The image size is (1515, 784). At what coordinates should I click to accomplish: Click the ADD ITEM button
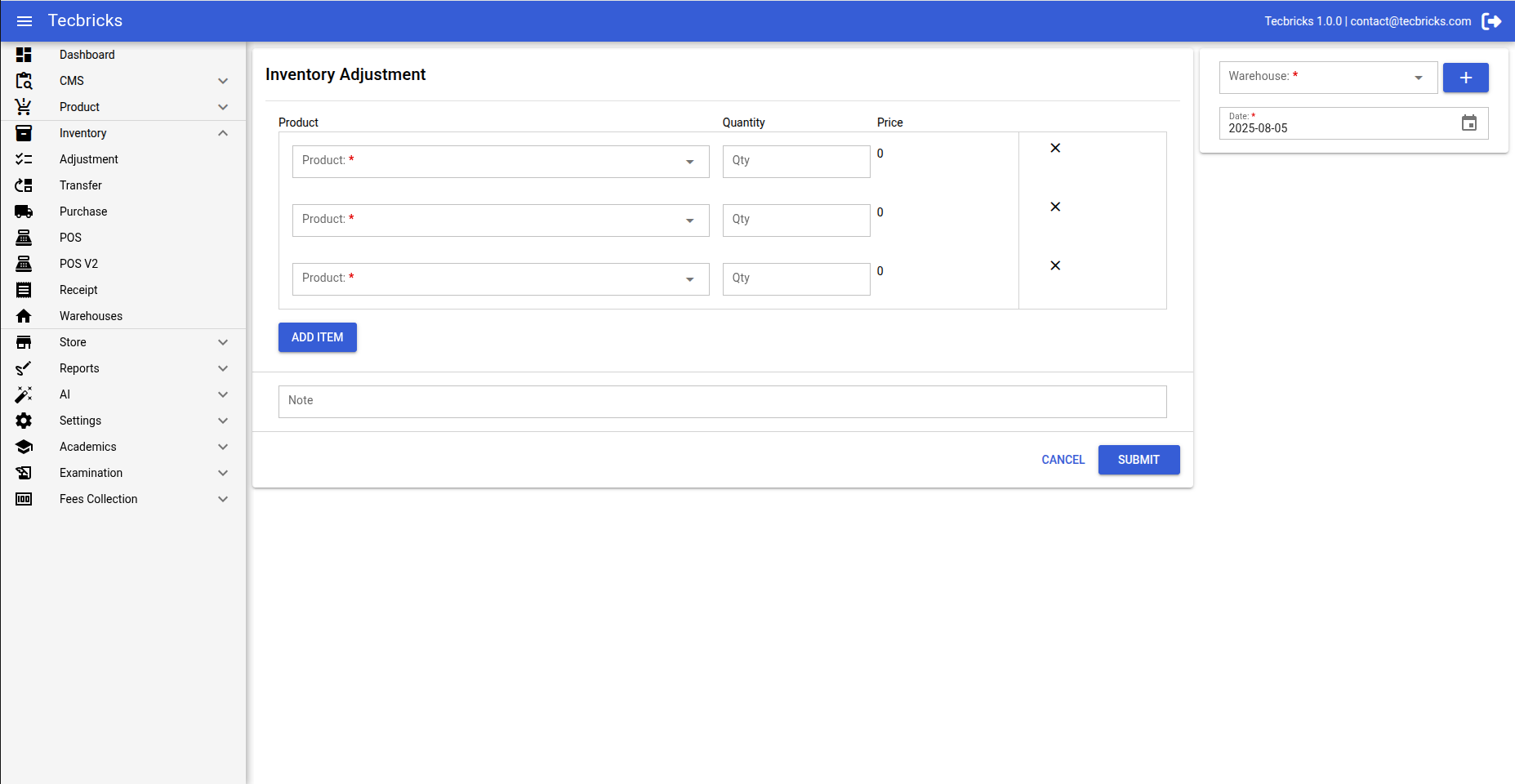[x=318, y=337]
